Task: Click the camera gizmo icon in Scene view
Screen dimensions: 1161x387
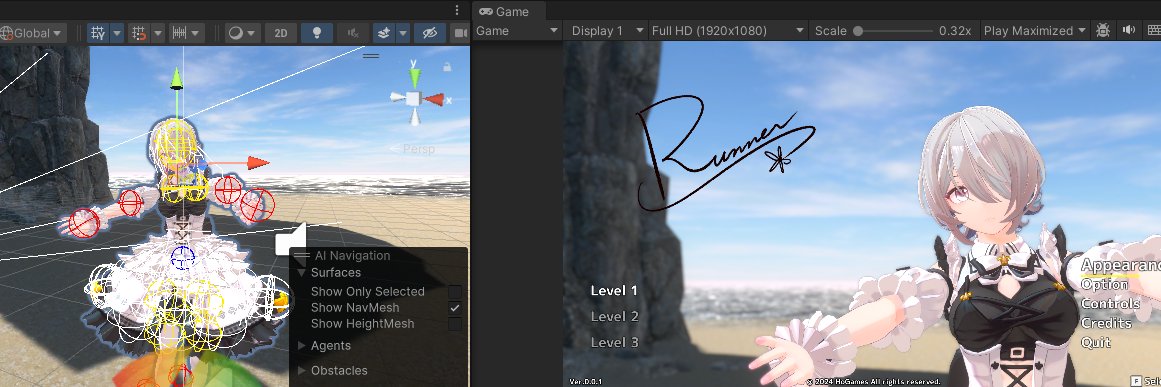Action: (x=291, y=240)
